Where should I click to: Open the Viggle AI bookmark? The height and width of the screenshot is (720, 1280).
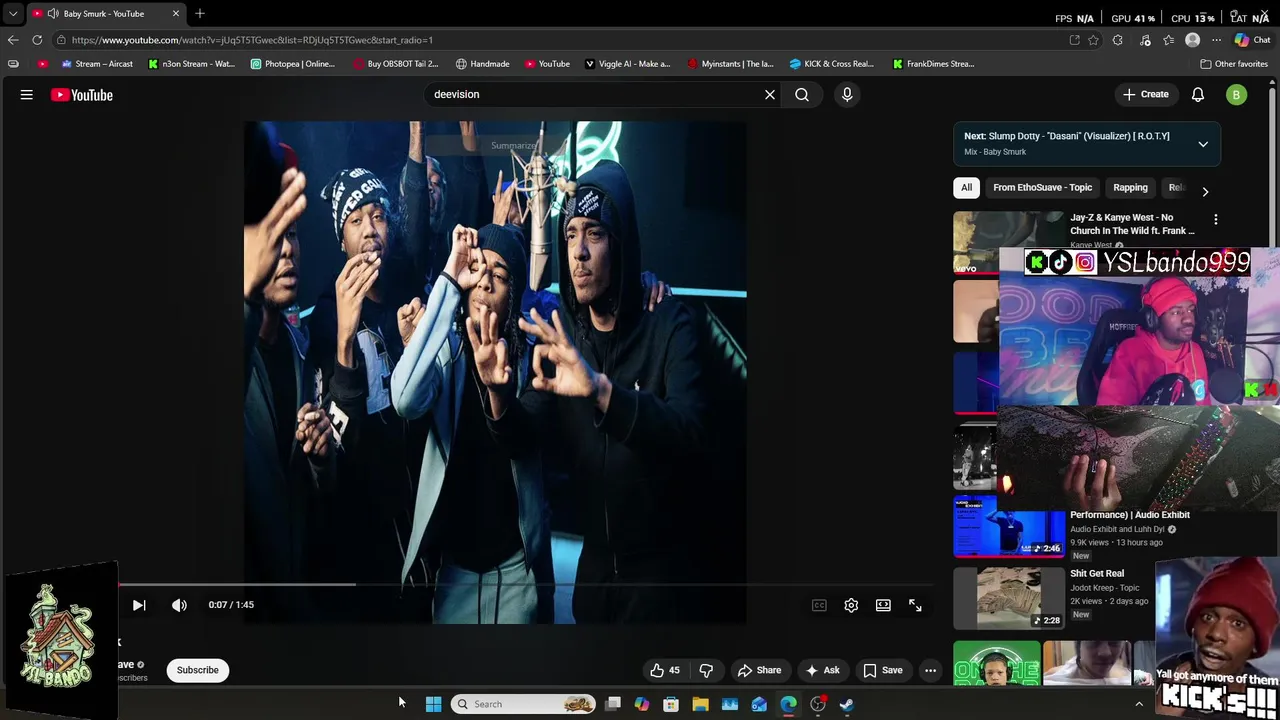pyautogui.click(x=627, y=64)
